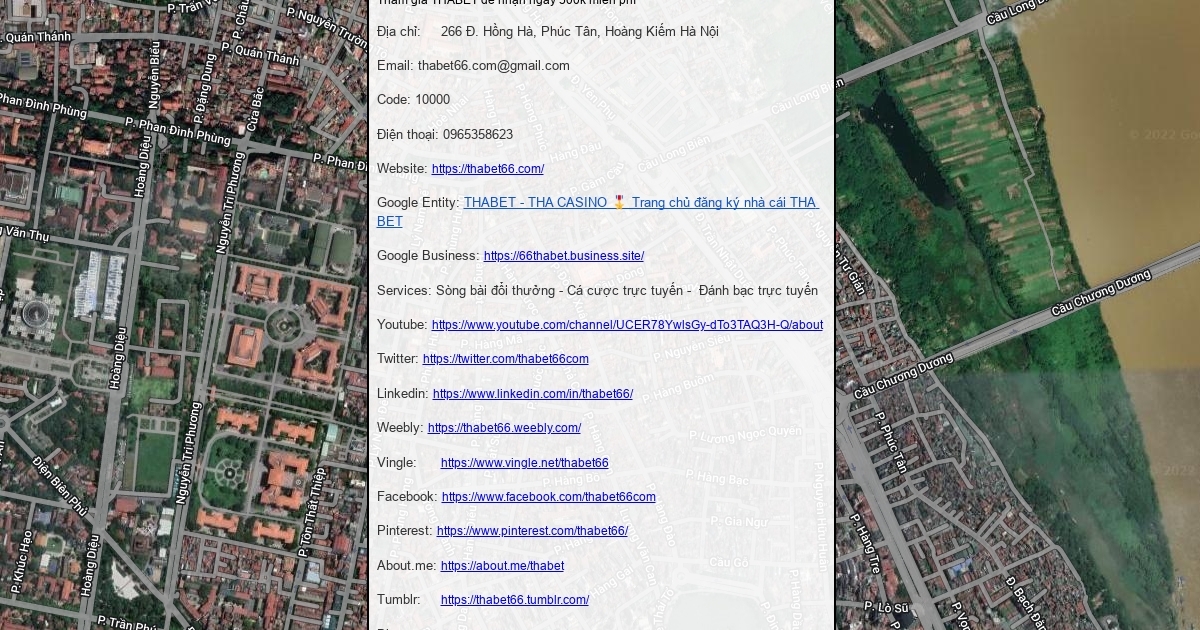This screenshot has width=1200, height=630.
Task: Click the Điện Biên Phủ street label
Action: coord(60,487)
